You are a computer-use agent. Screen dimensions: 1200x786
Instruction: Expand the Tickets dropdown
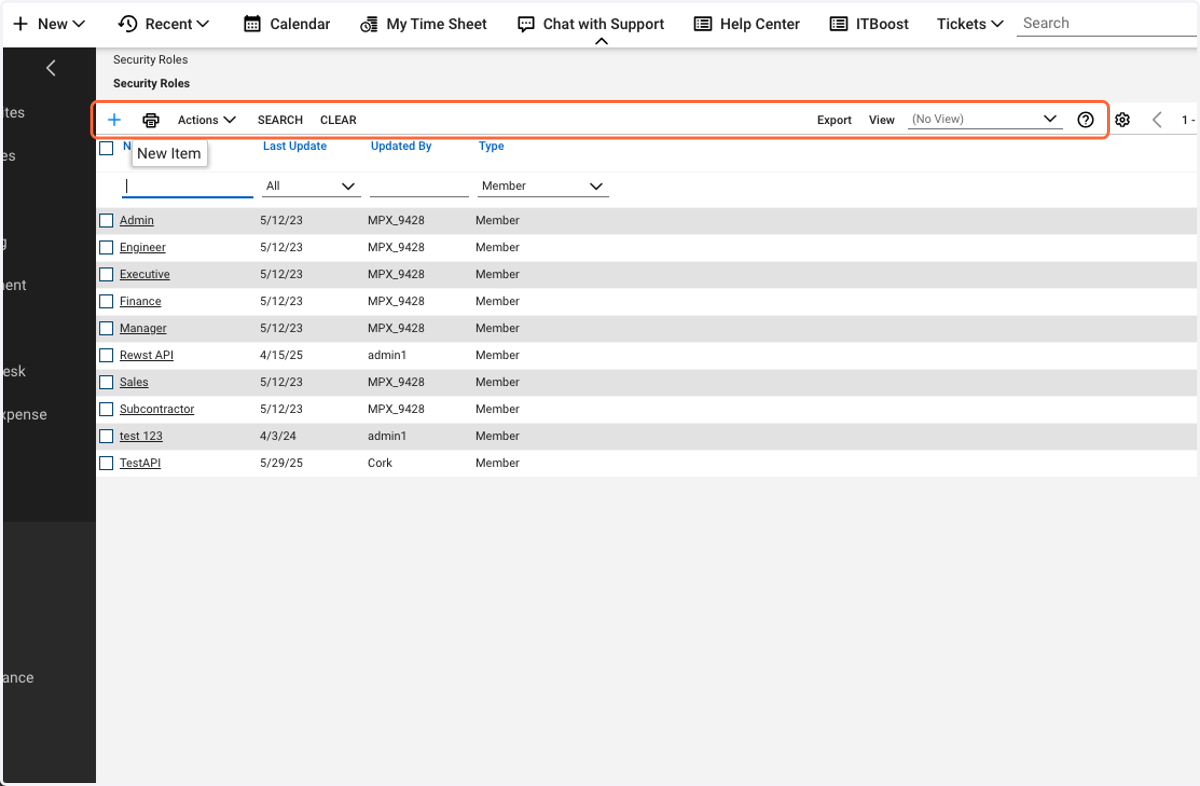(x=970, y=24)
